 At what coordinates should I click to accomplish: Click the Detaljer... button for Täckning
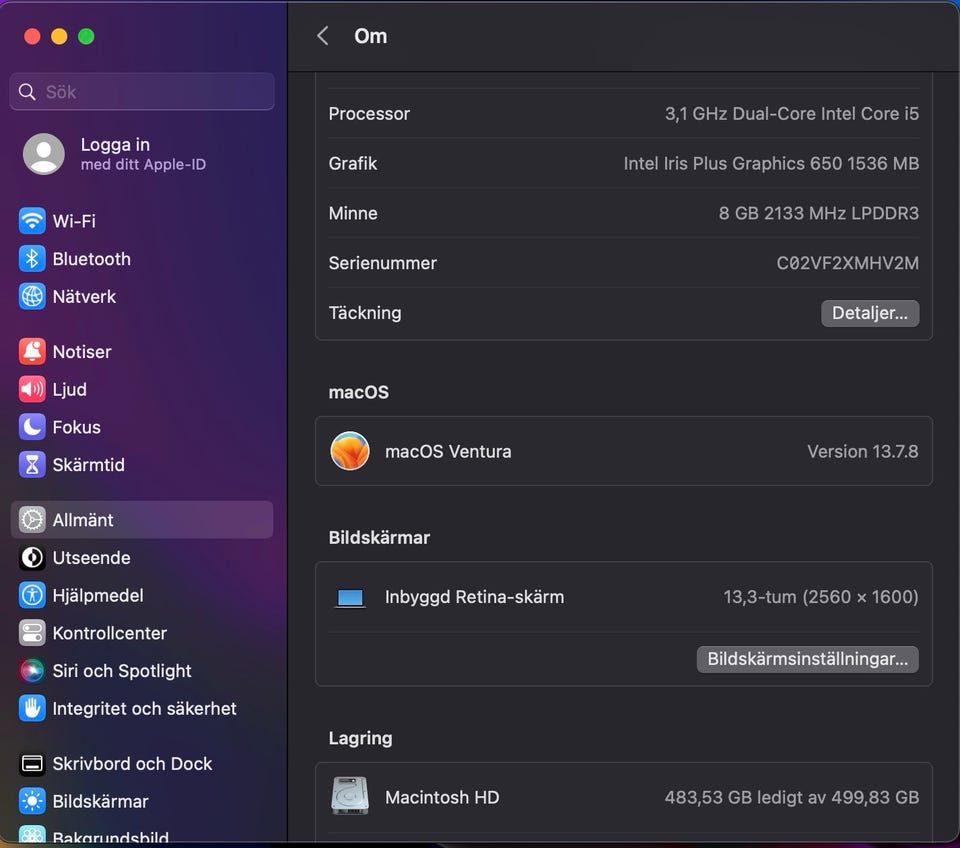869,313
